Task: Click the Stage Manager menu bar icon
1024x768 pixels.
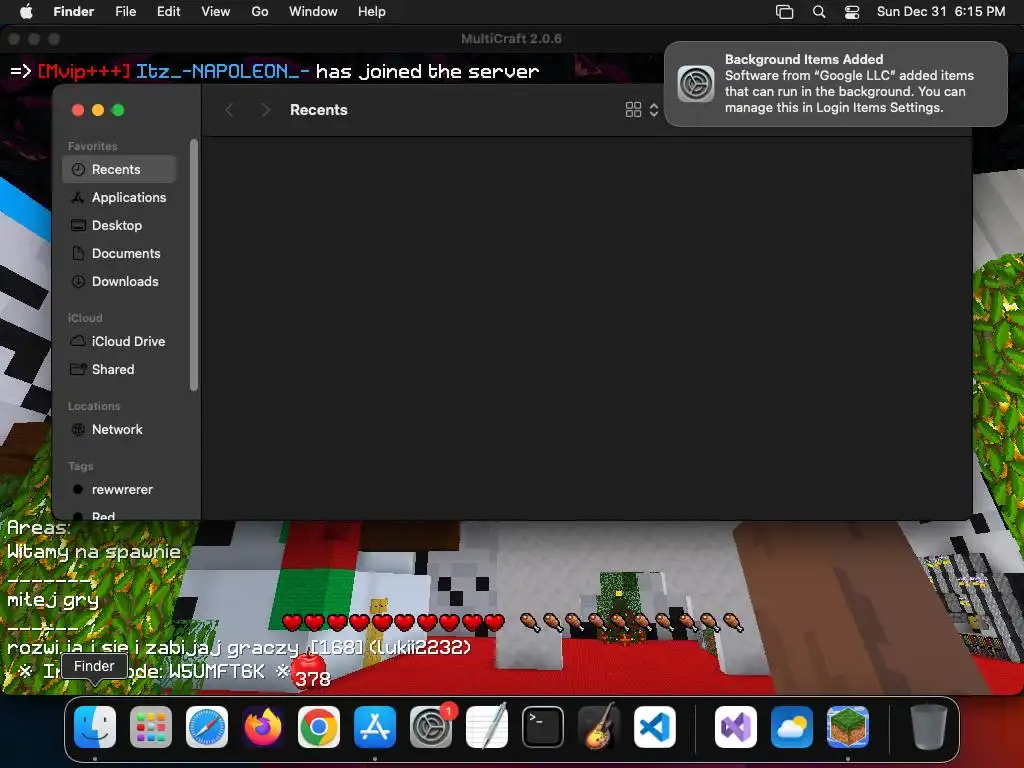Action: tap(784, 11)
